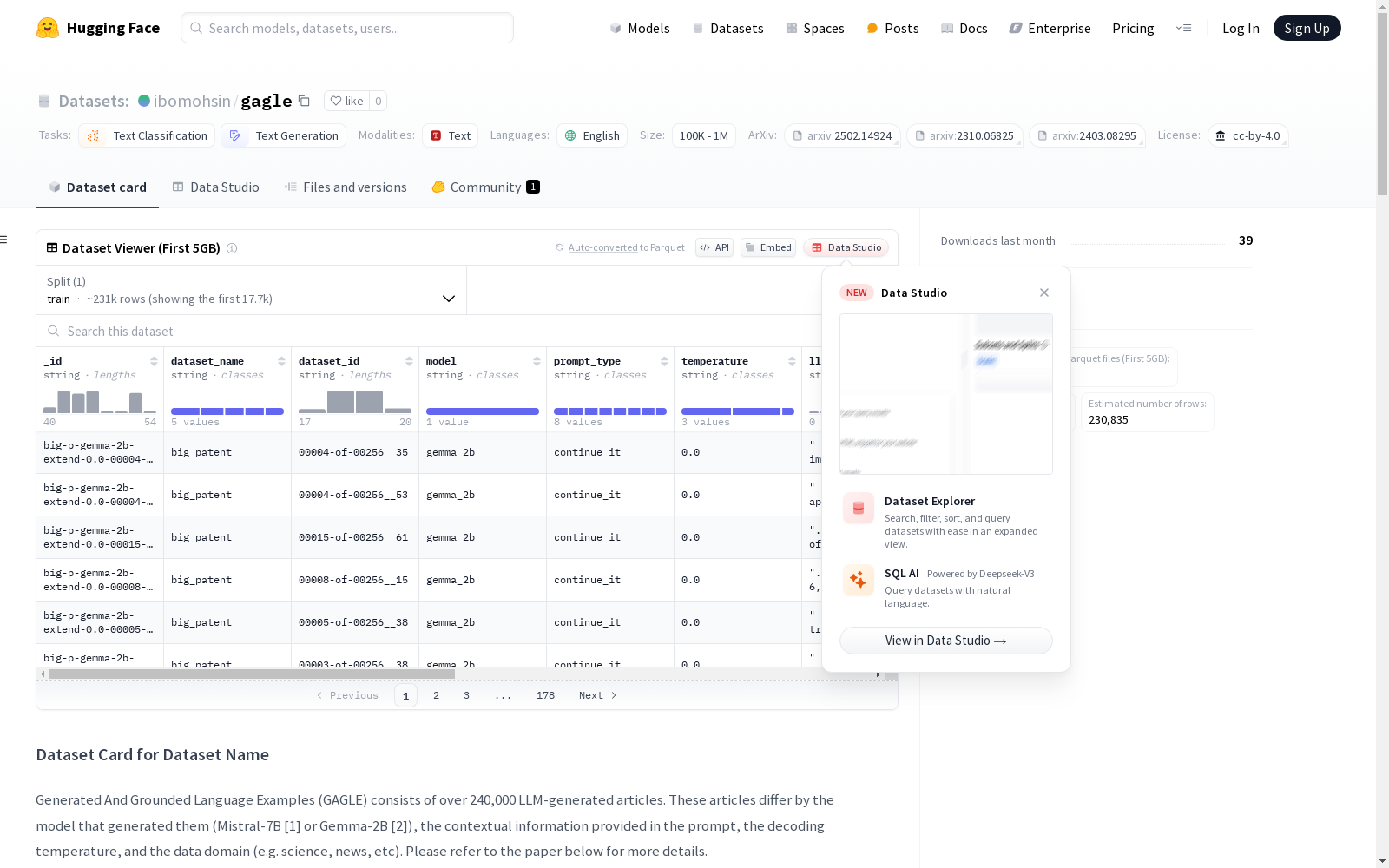
Task: Sort the model column
Action: click(537, 361)
